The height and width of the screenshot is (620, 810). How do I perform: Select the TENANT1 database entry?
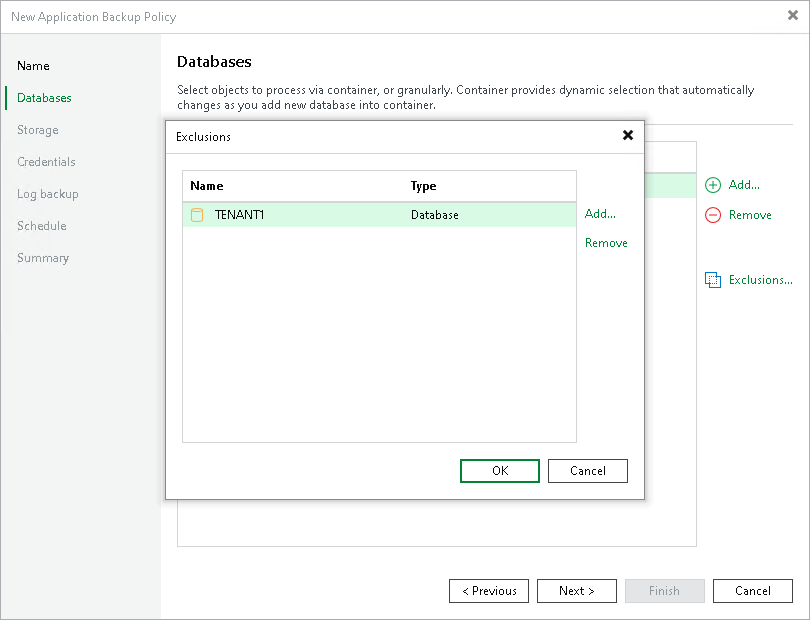pos(240,214)
